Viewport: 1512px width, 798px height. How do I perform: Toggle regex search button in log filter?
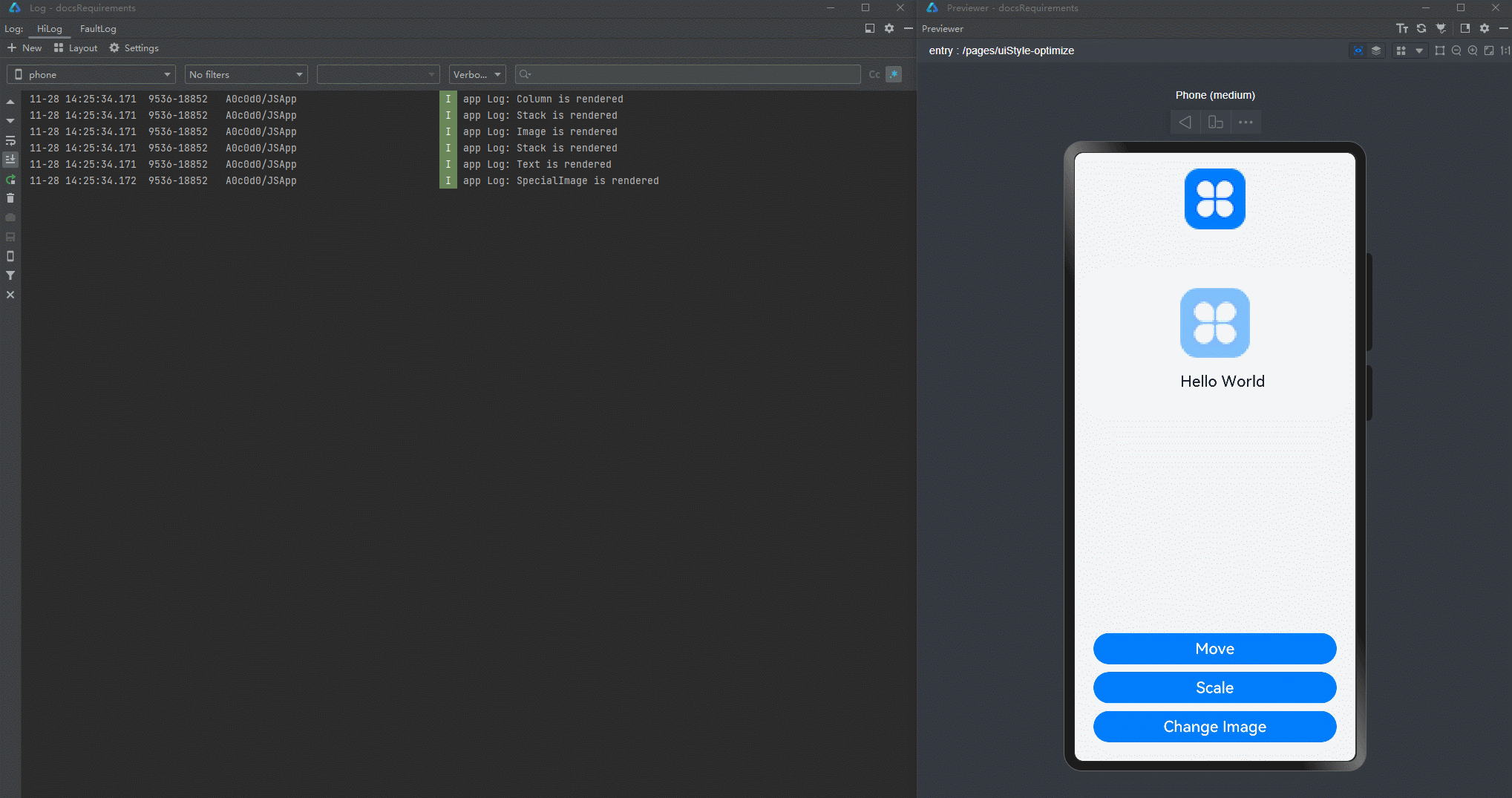[x=894, y=74]
